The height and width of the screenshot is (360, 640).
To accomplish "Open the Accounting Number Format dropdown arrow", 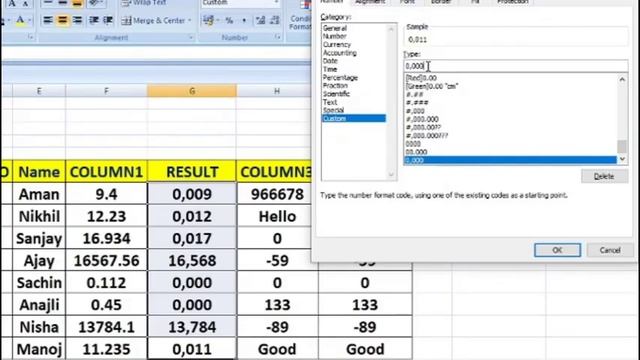I will point(218,20).
